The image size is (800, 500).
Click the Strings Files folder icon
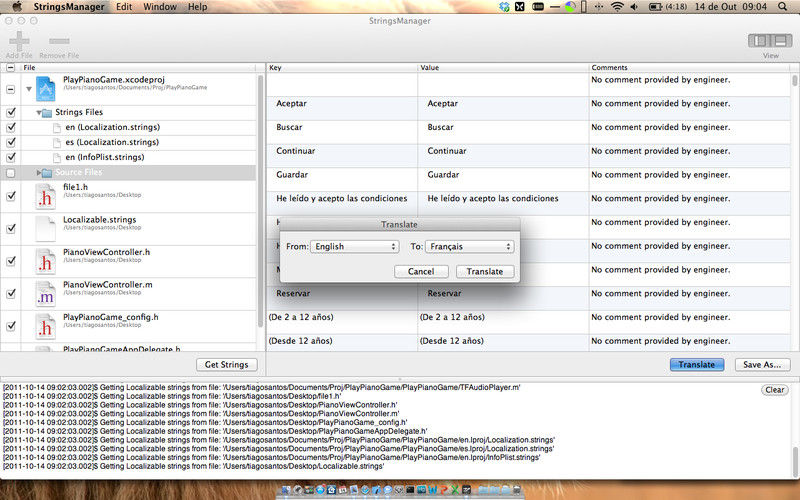tap(46, 113)
